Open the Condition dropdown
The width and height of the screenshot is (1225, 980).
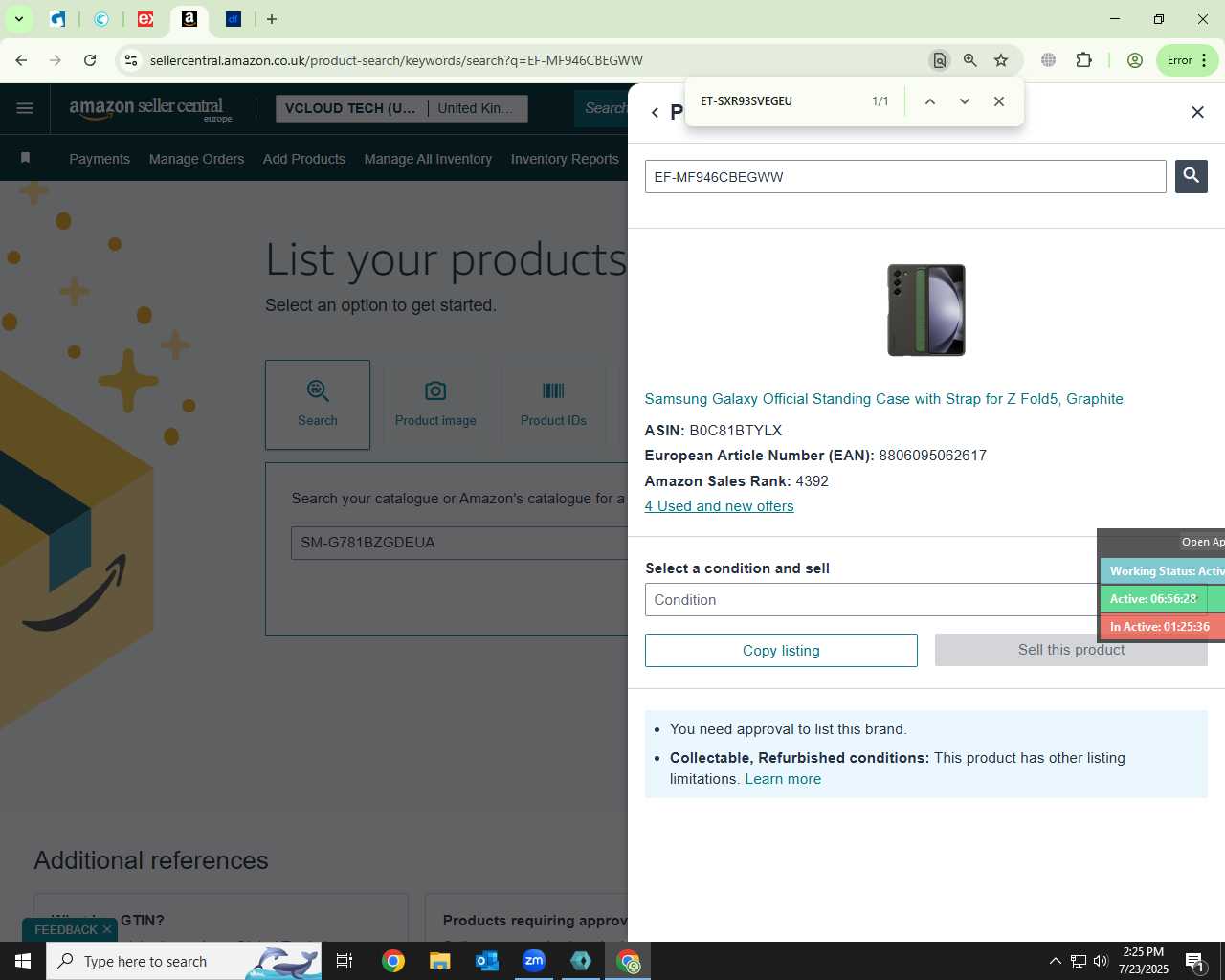[925, 600]
